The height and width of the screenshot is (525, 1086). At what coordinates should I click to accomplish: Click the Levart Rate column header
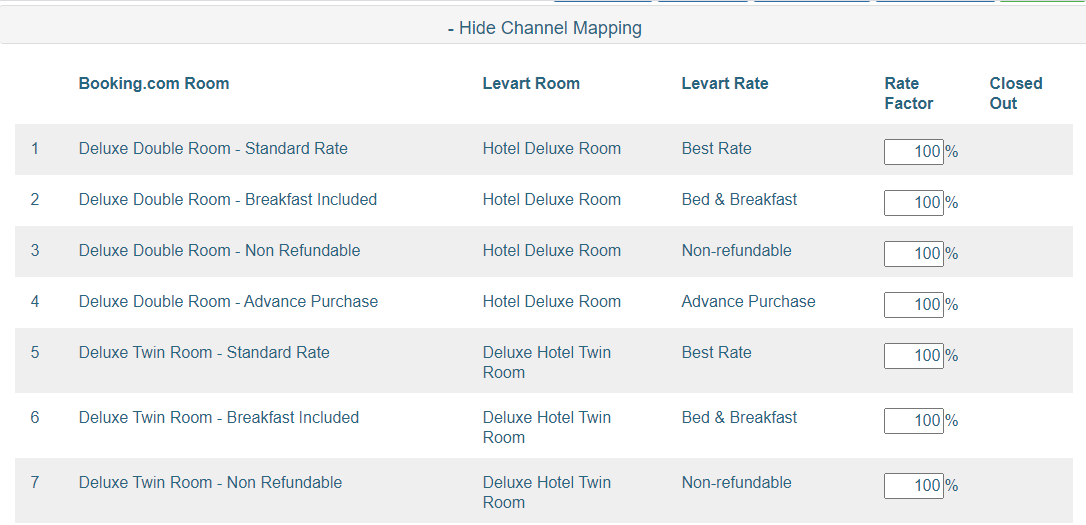(x=724, y=84)
